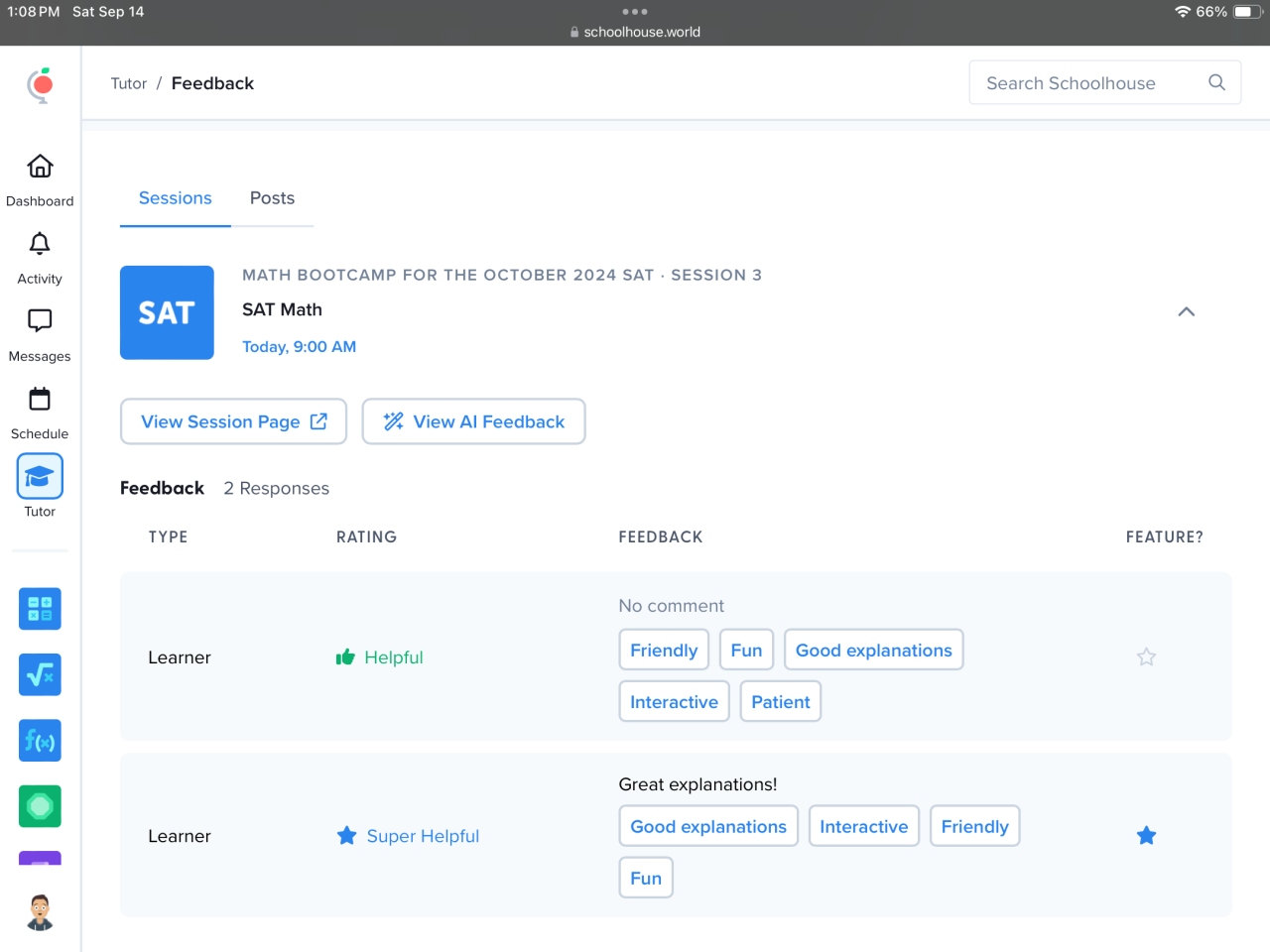Switch to the Posts tab
Screen dimensions: 1270x952
click(273, 198)
